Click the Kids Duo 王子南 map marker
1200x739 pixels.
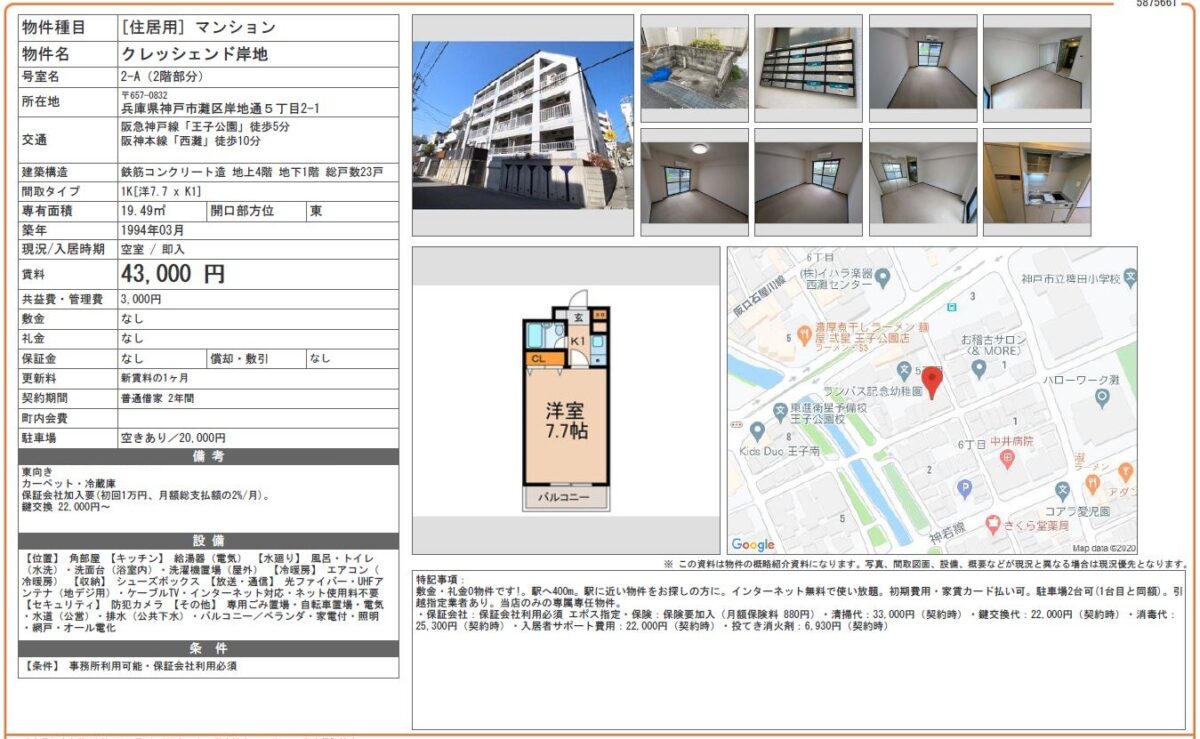[x=757, y=431]
